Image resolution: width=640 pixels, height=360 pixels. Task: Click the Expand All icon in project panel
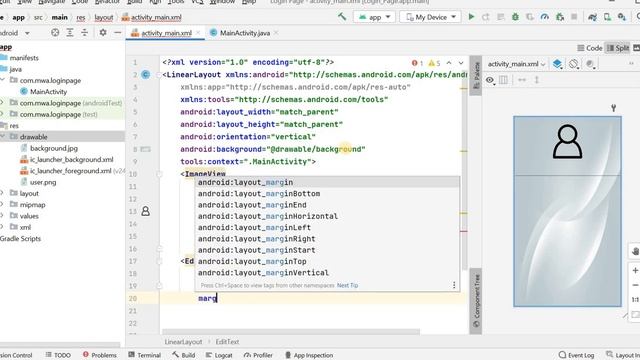coord(70,32)
